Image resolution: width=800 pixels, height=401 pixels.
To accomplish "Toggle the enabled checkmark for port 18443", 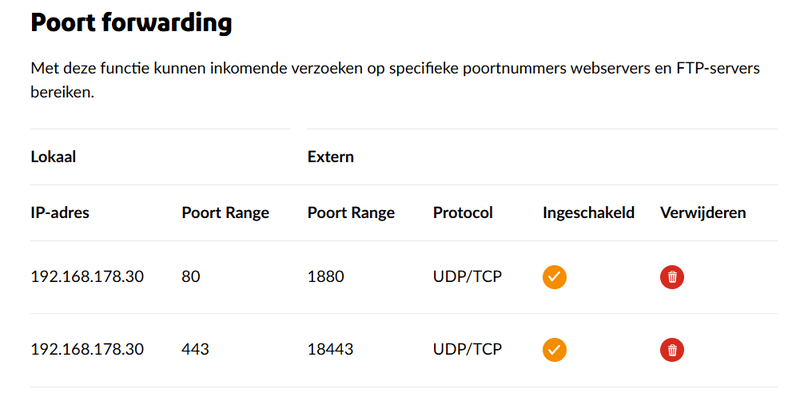I will tap(554, 350).
